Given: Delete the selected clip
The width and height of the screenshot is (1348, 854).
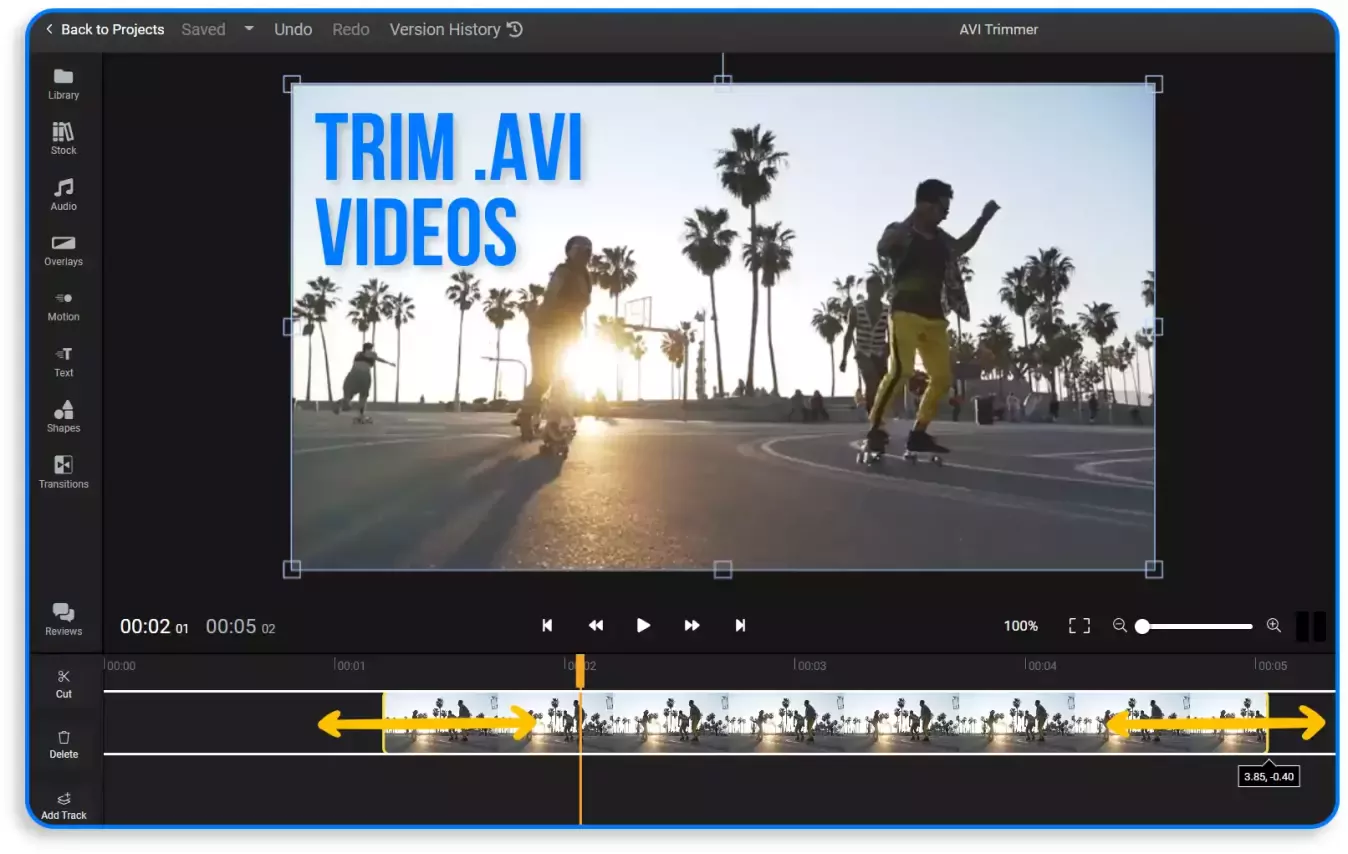Looking at the screenshot, I should pyautogui.click(x=63, y=744).
